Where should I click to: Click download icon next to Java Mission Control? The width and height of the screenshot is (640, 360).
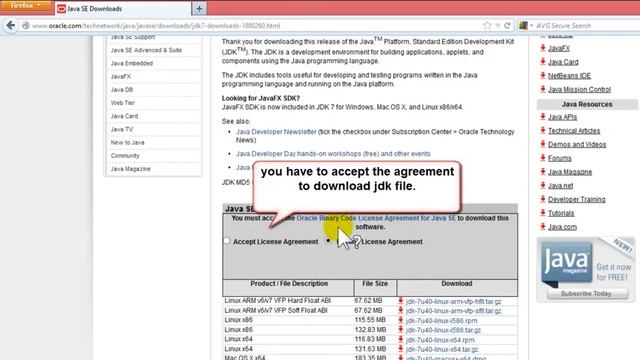(543, 89)
